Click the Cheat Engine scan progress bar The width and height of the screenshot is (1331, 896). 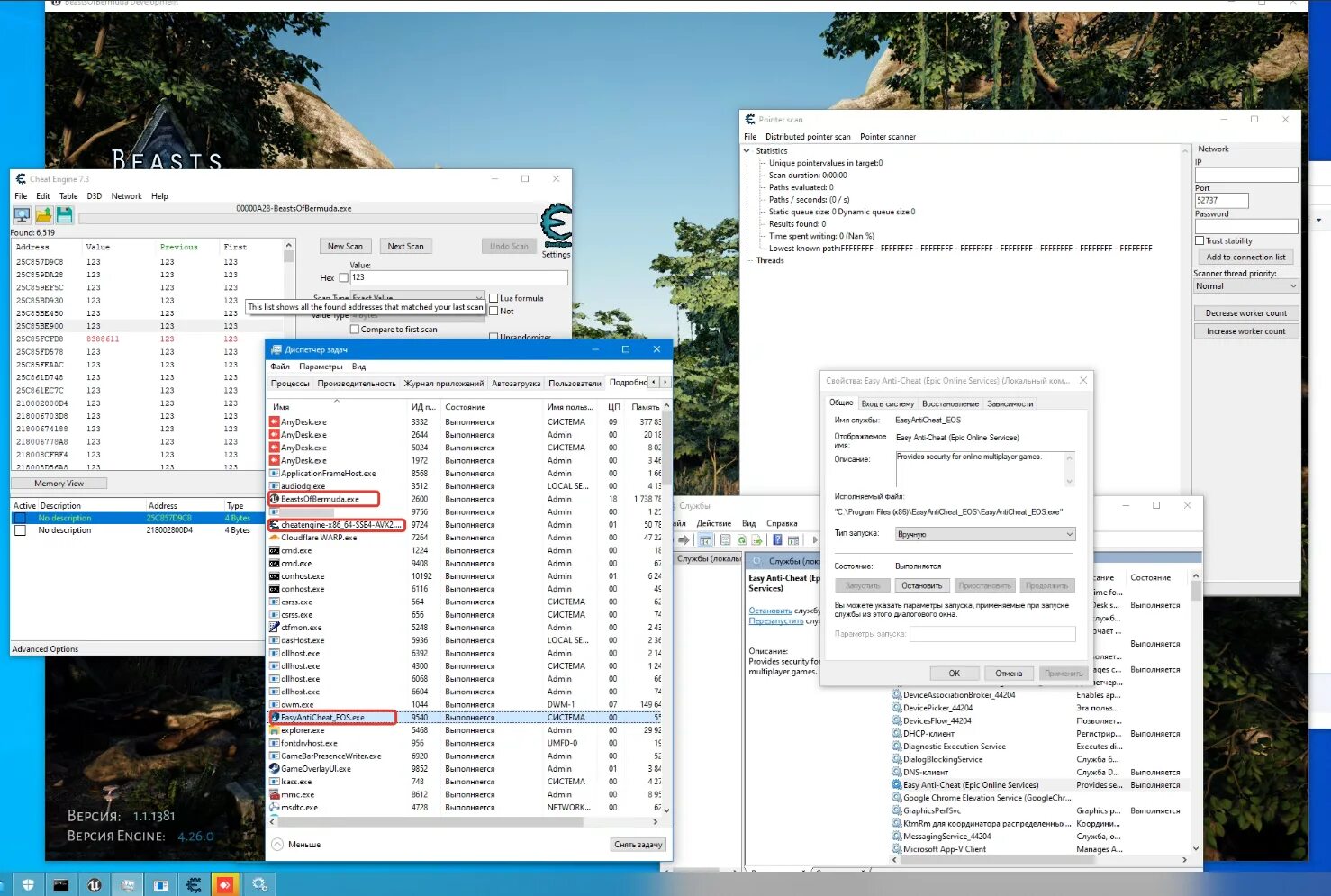306,218
